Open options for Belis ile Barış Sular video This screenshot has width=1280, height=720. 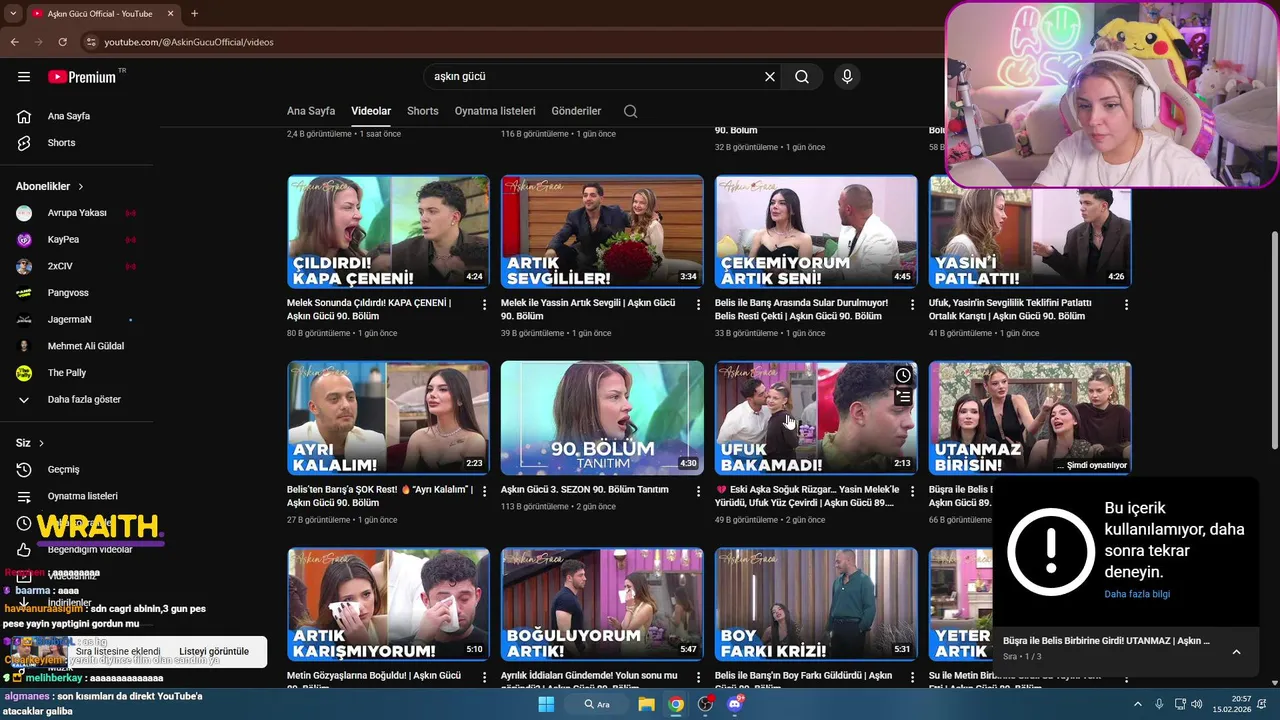(912, 304)
